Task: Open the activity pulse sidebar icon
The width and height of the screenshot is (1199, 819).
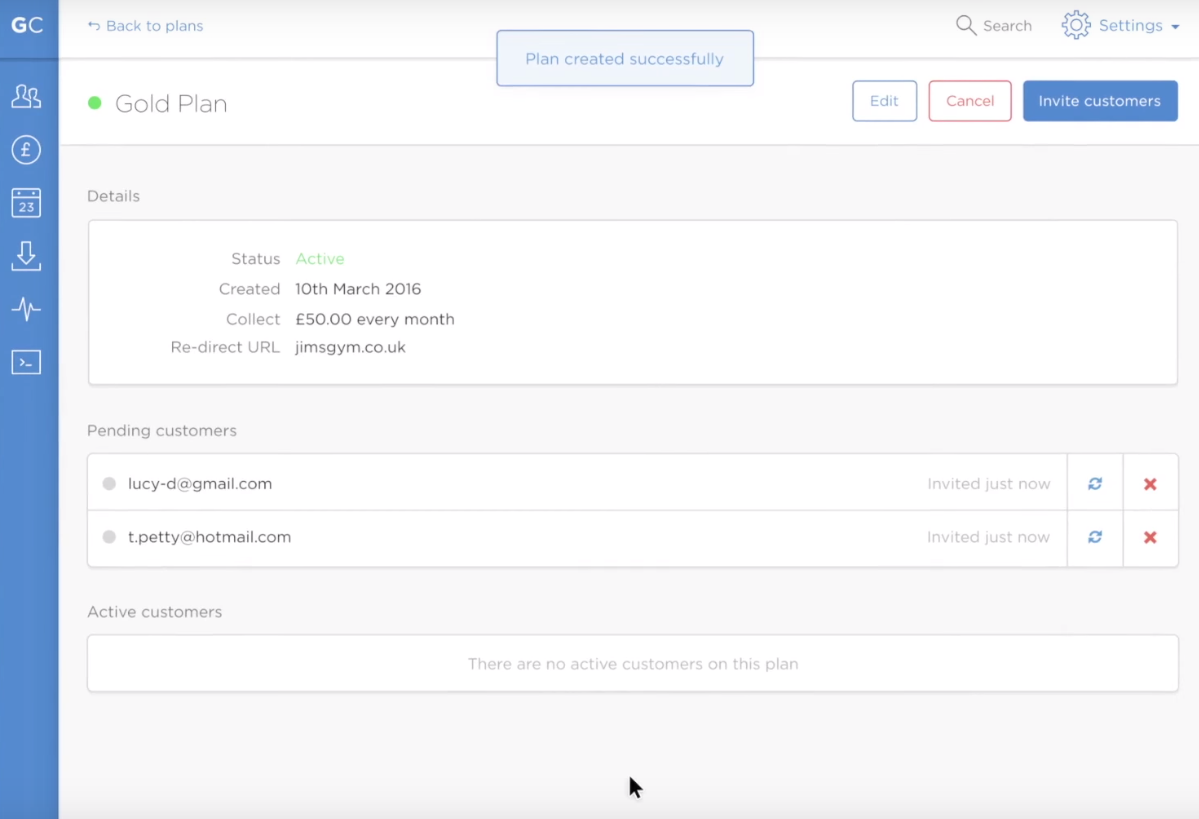Action: pyautogui.click(x=26, y=309)
